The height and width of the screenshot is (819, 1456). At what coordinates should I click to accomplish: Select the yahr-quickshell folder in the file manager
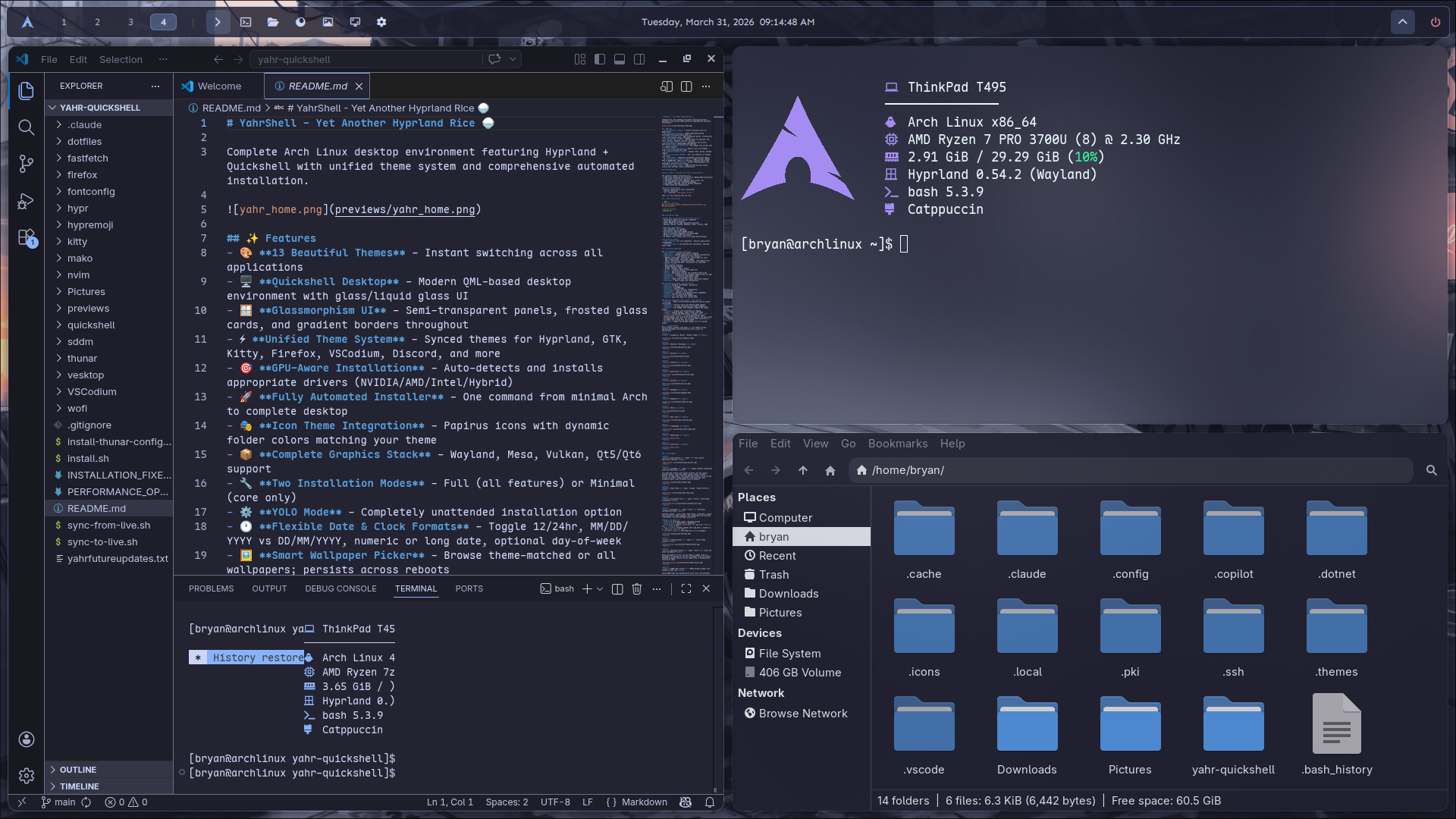[x=1233, y=736]
